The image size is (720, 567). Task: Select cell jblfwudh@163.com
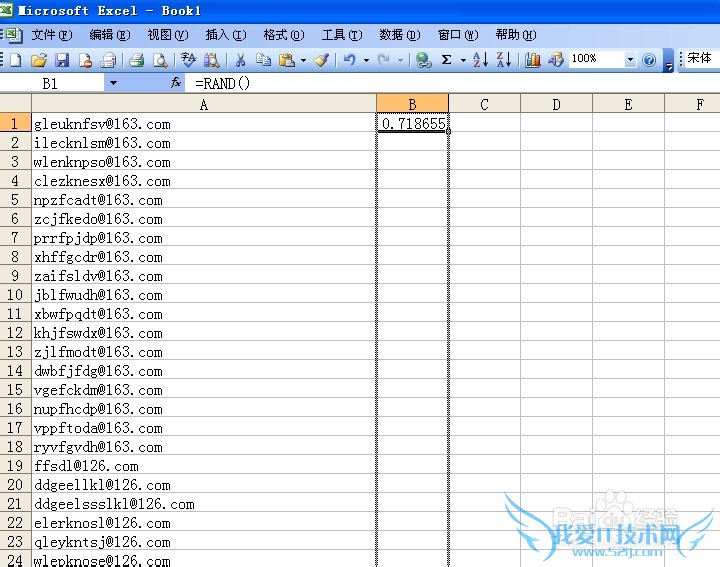204,294
